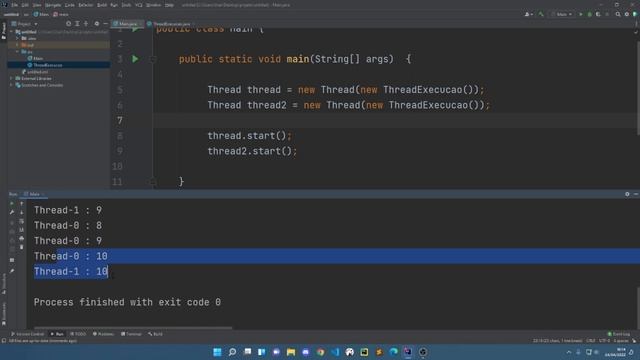Click the Structure vertical sidebar tab
640x360 pixels.
point(4,284)
